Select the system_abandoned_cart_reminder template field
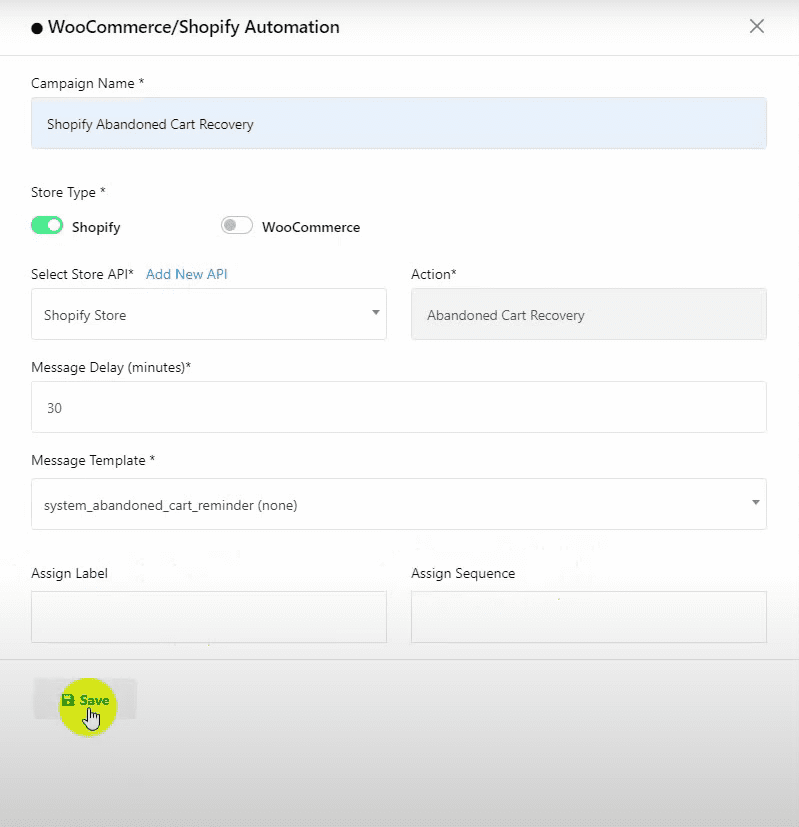 390,504
